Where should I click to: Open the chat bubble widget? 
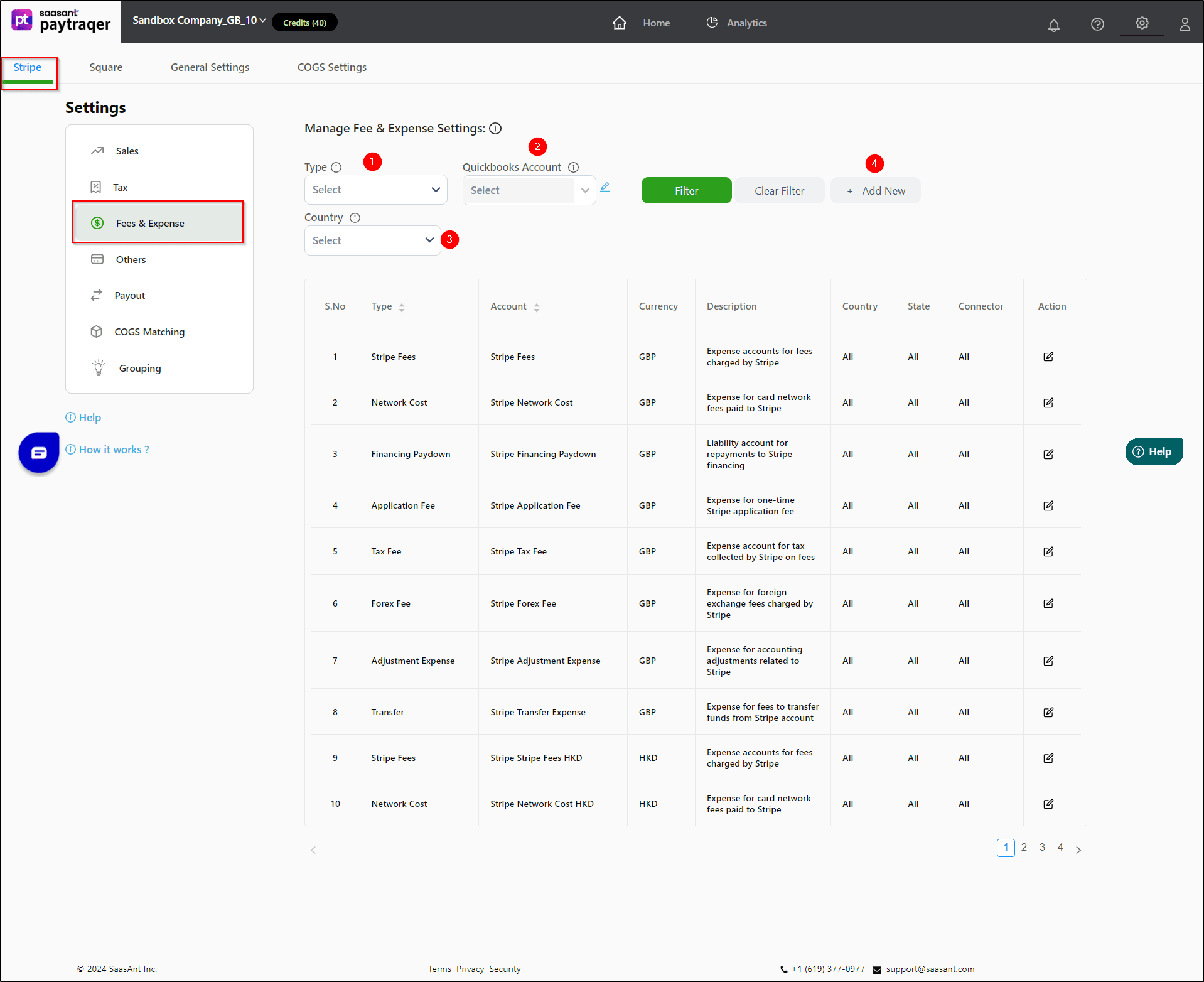point(39,452)
